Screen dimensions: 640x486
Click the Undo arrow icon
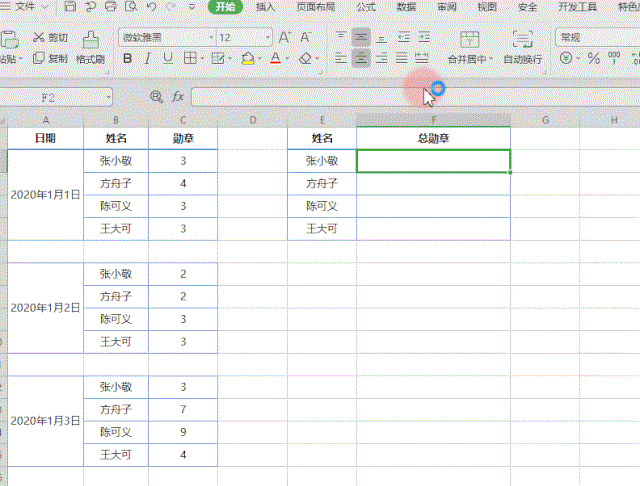(x=150, y=7)
